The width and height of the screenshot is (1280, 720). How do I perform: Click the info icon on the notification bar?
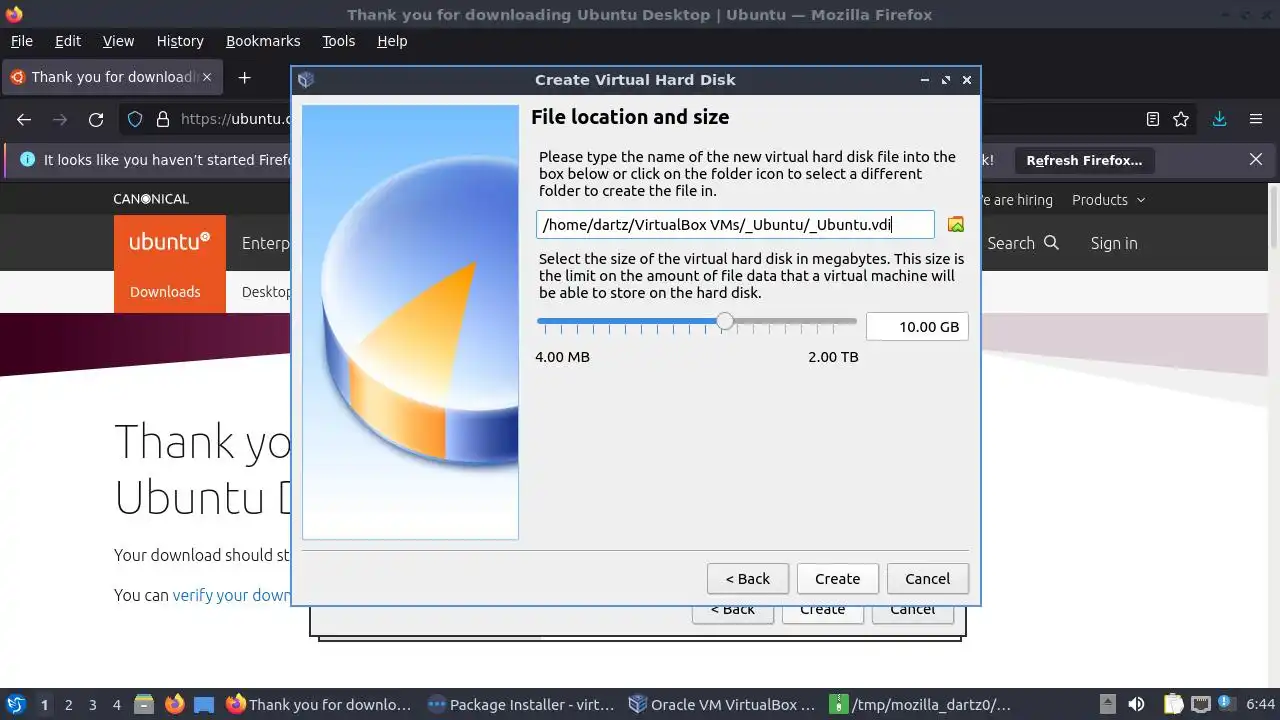27,159
